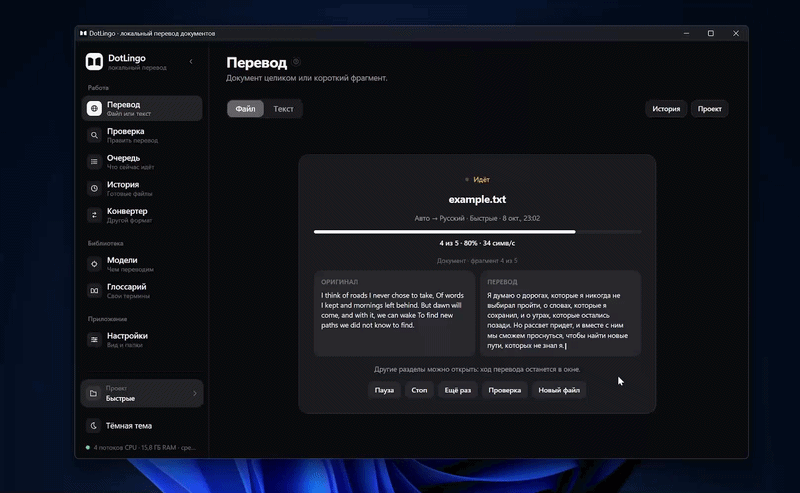Screen dimensions: 800x493
Task: Open the История sidebar item
Action: pyautogui.click(x=142, y=188)
